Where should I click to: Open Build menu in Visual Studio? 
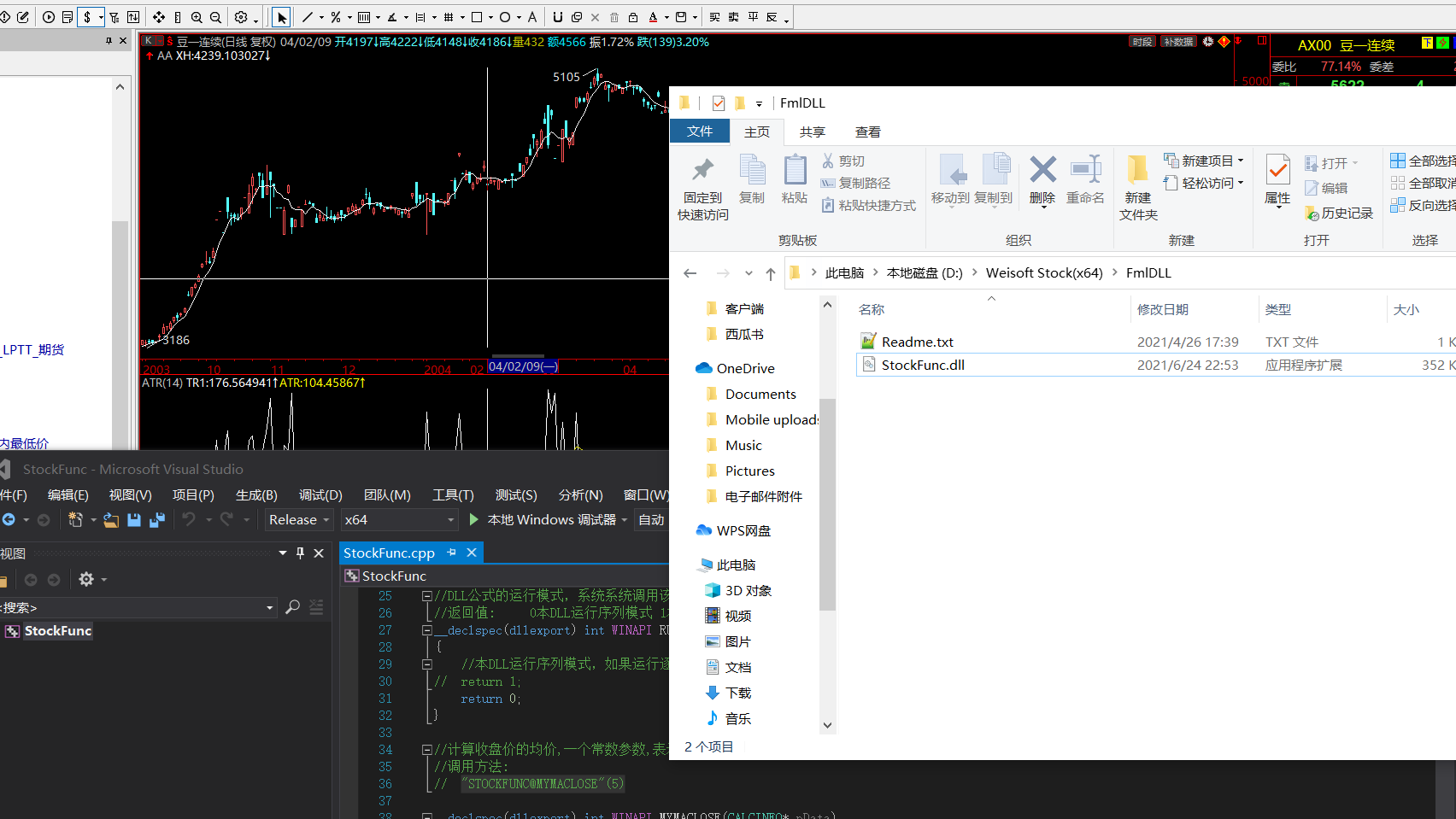pos(256,494)
